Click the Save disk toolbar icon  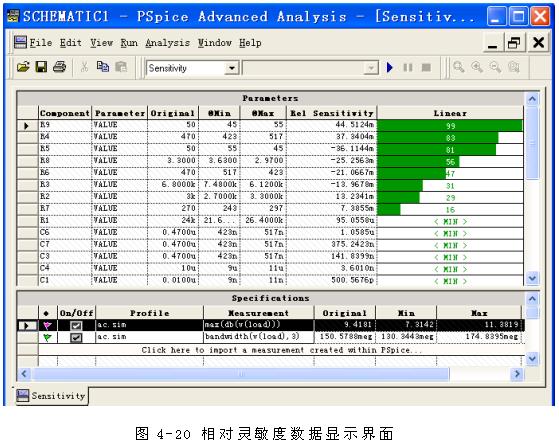point(41,67)
